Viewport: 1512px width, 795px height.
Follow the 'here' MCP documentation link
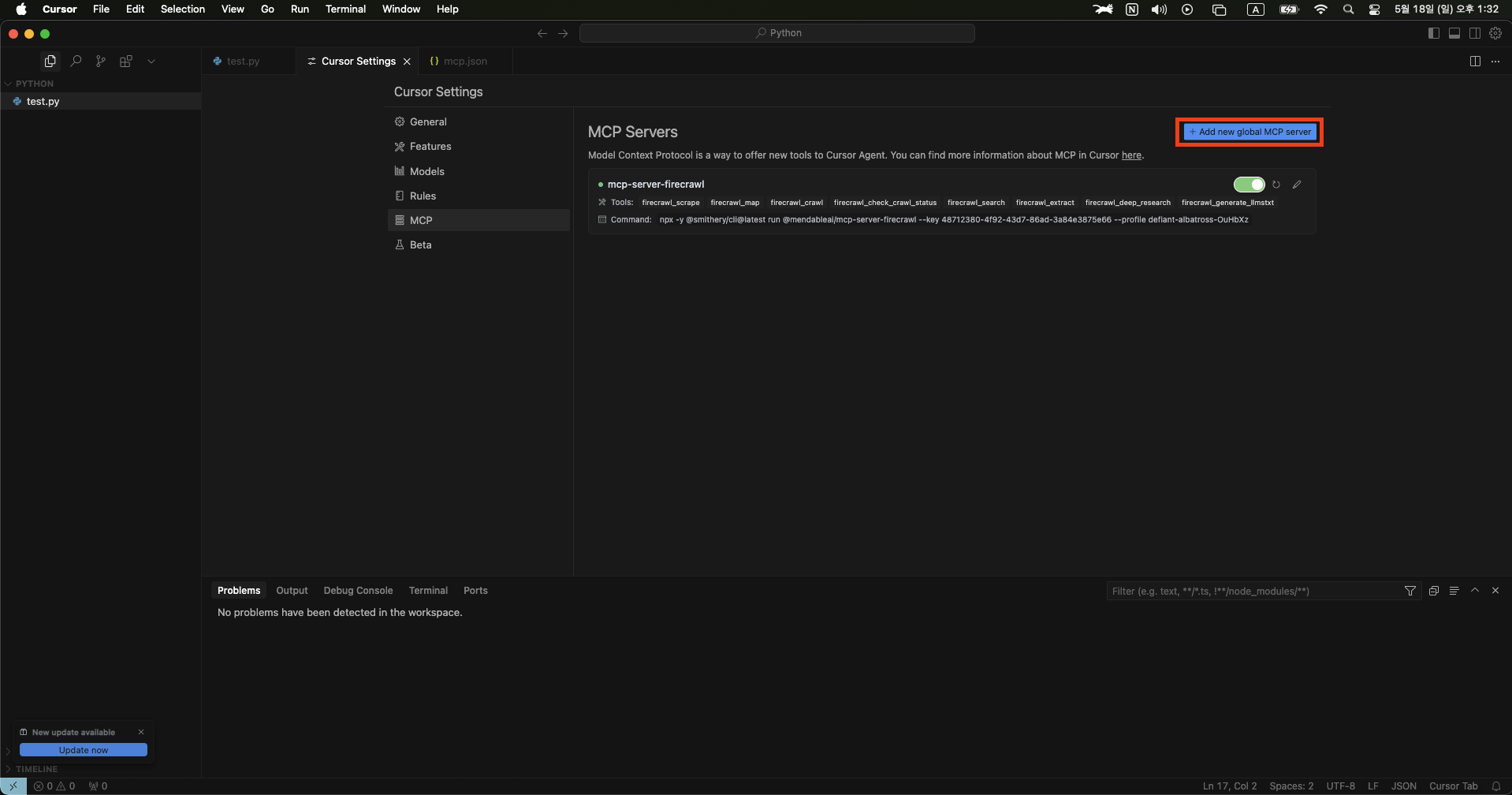pyautogui.click(x=1131, y=155)
